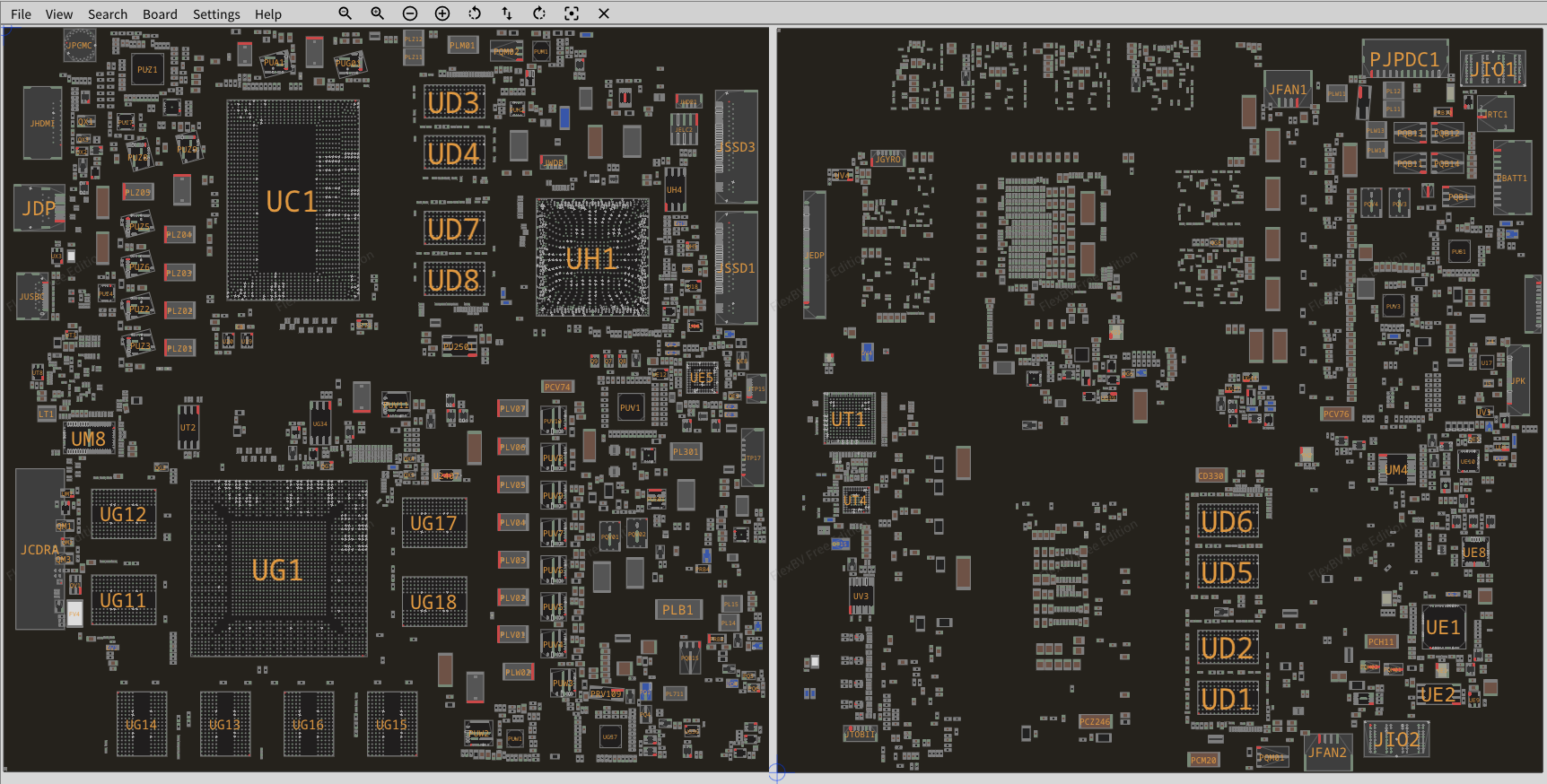Viewport: 1547px width, 784px height.
Task: Open the Help menu
Action: [x=267, y=14]
